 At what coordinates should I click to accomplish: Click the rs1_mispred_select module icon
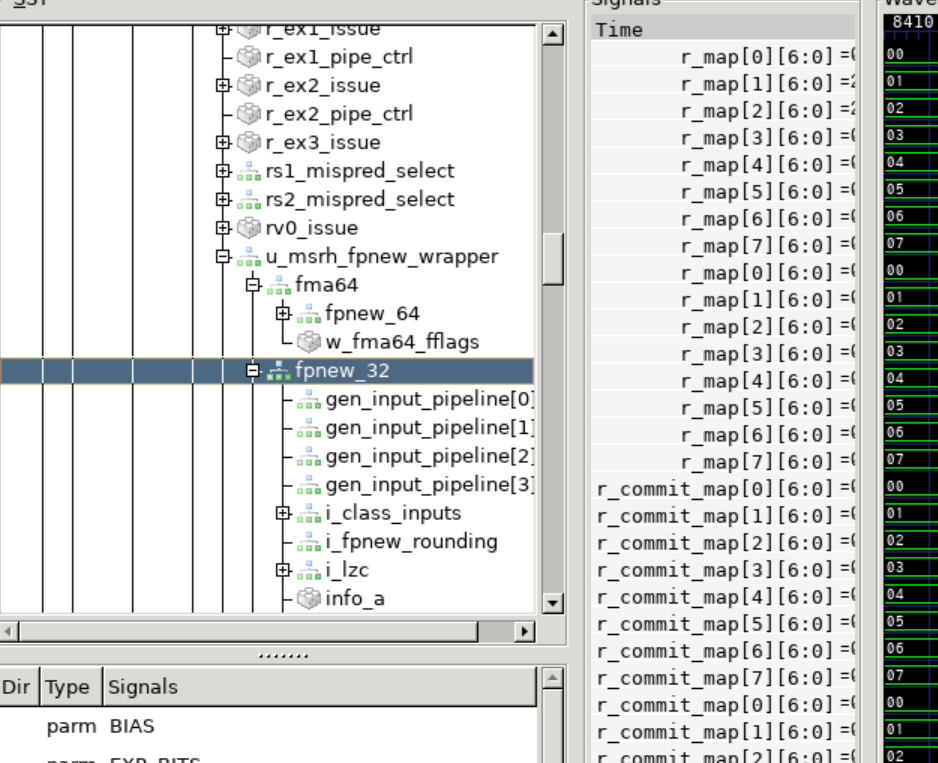tap(249, 172)
